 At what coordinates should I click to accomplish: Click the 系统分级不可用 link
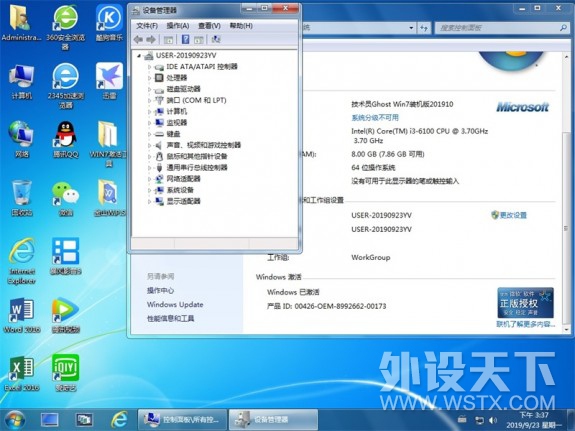point(375,118)
